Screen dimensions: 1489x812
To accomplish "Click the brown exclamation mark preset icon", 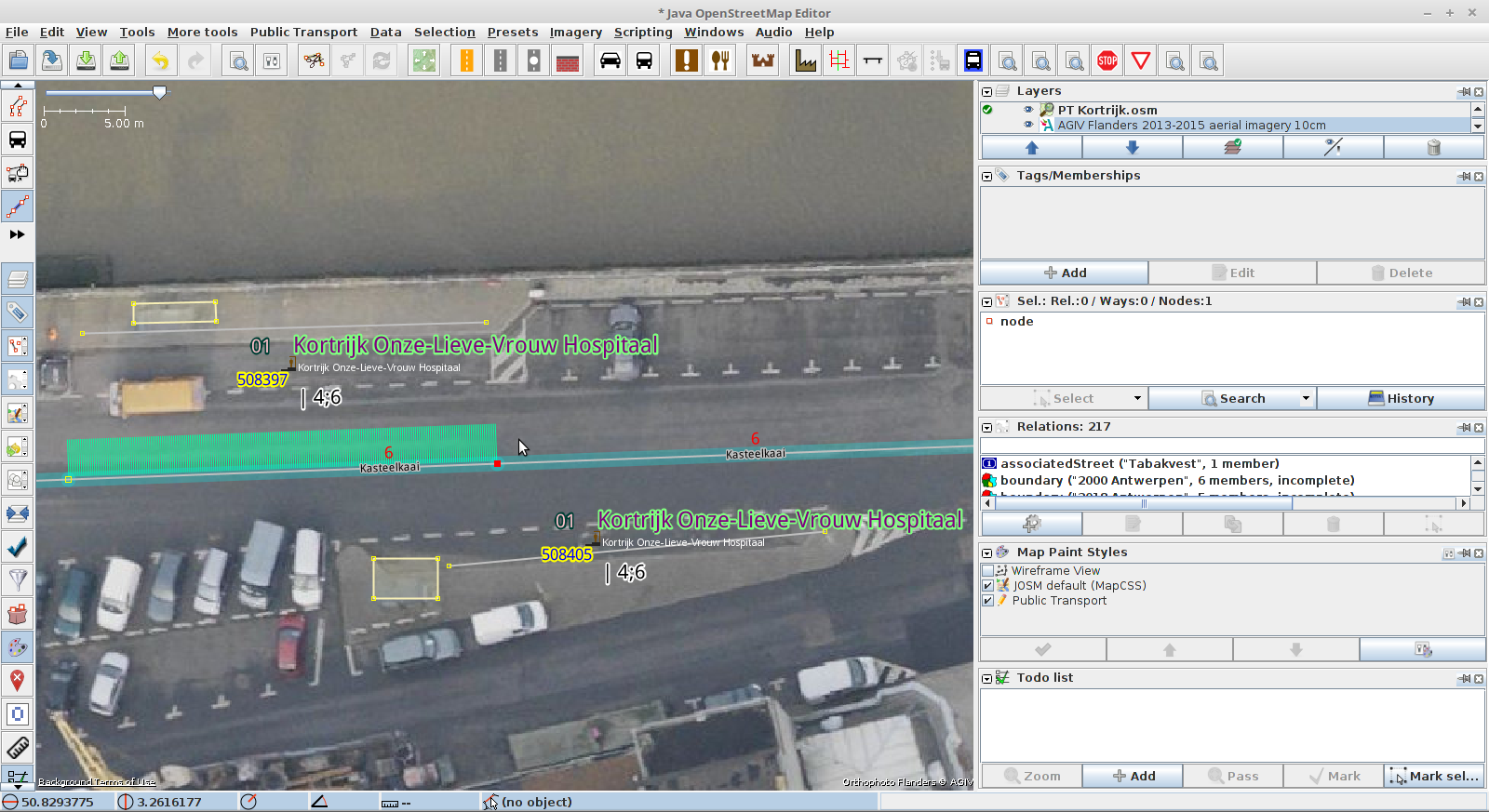I will click(686, 61).
